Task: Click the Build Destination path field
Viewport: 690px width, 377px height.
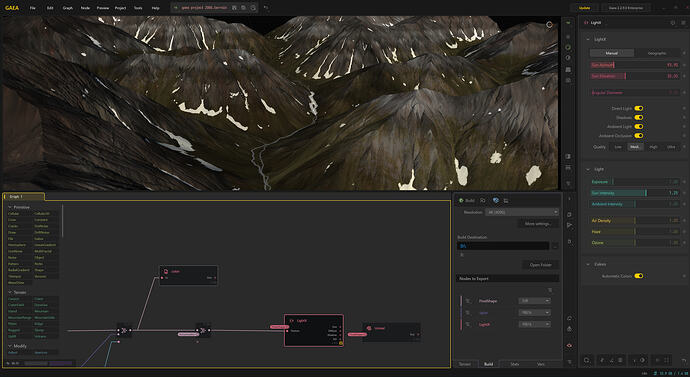Action: [503, 246]
